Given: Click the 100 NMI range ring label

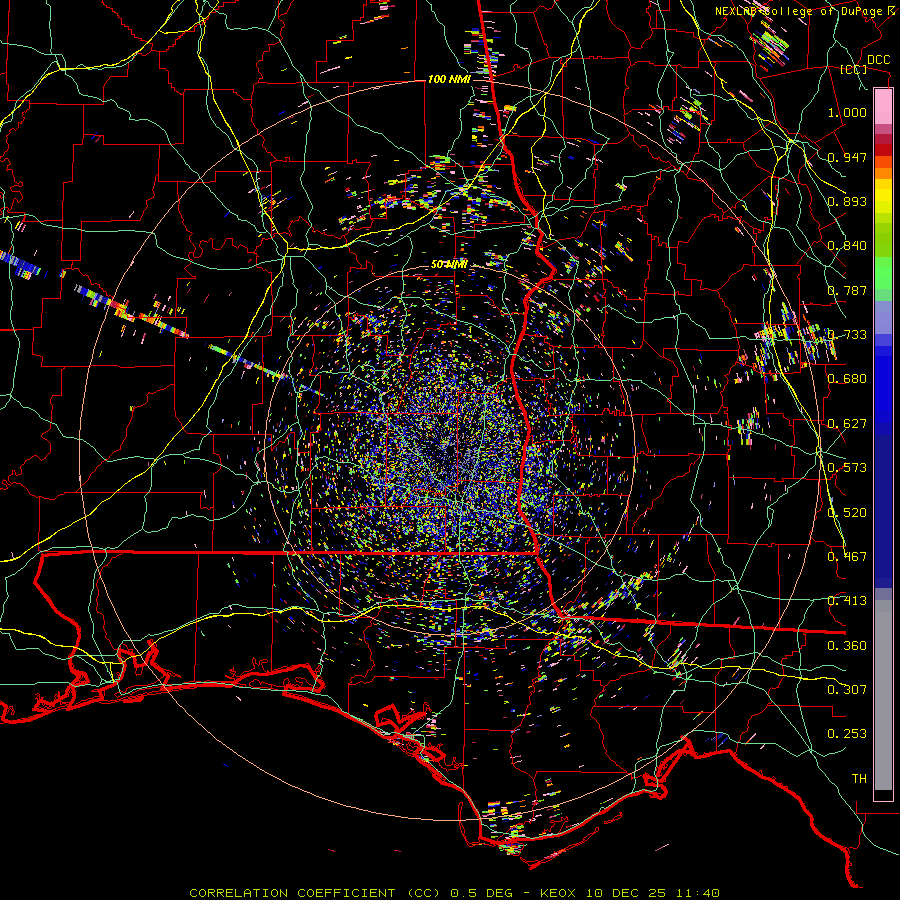Looking at the screenshot, I should click(449, 79).
